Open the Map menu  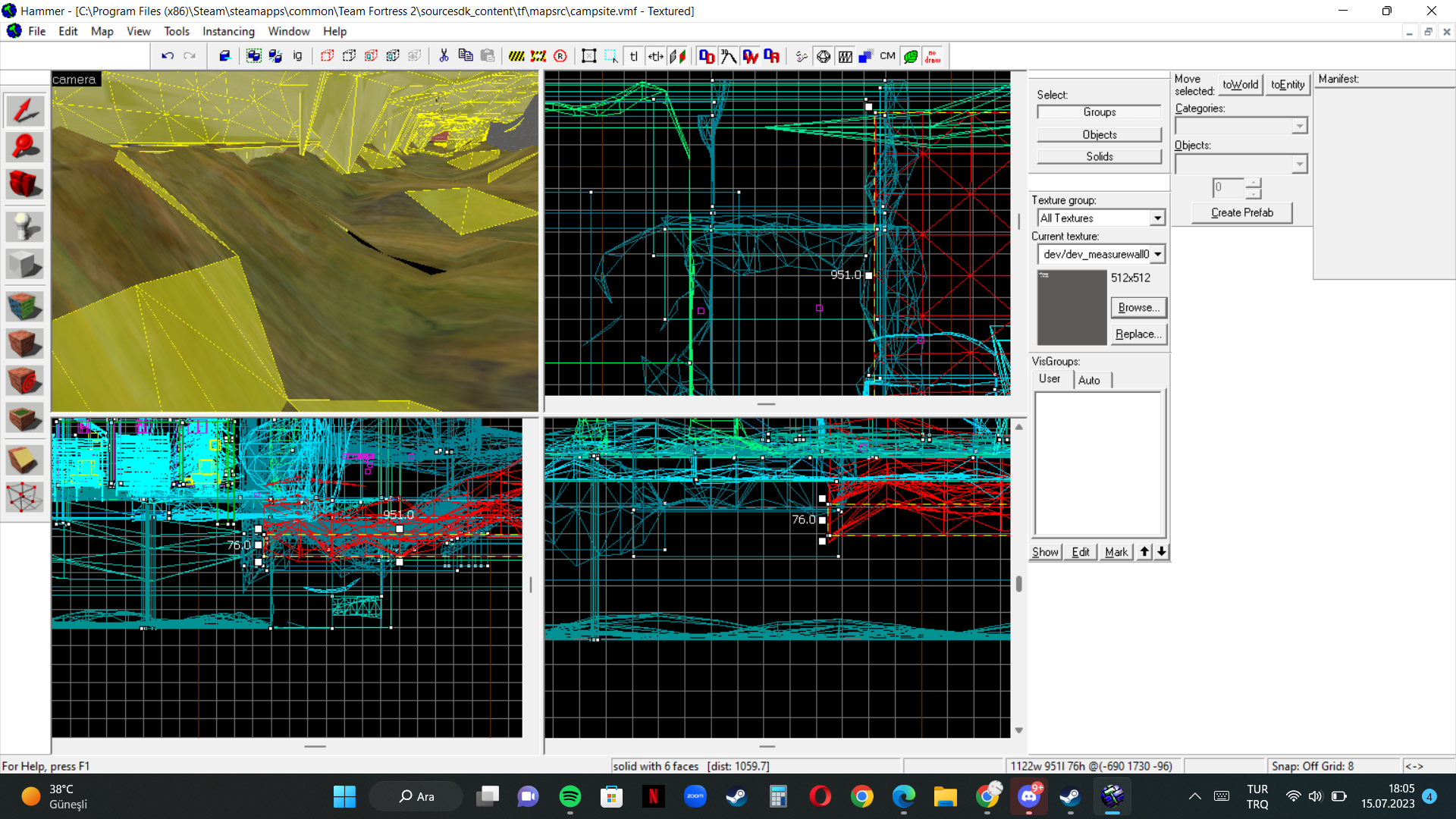[x=102, y=31]
